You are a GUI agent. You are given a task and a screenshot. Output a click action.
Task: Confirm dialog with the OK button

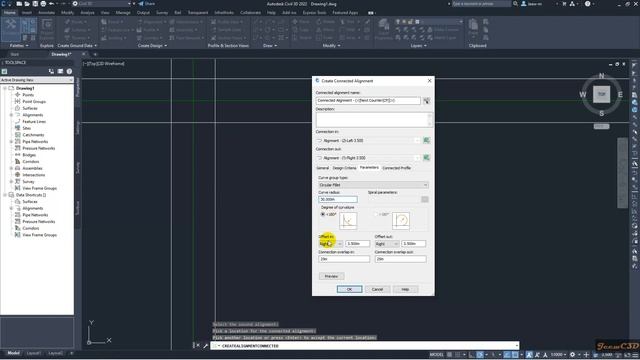349,289
